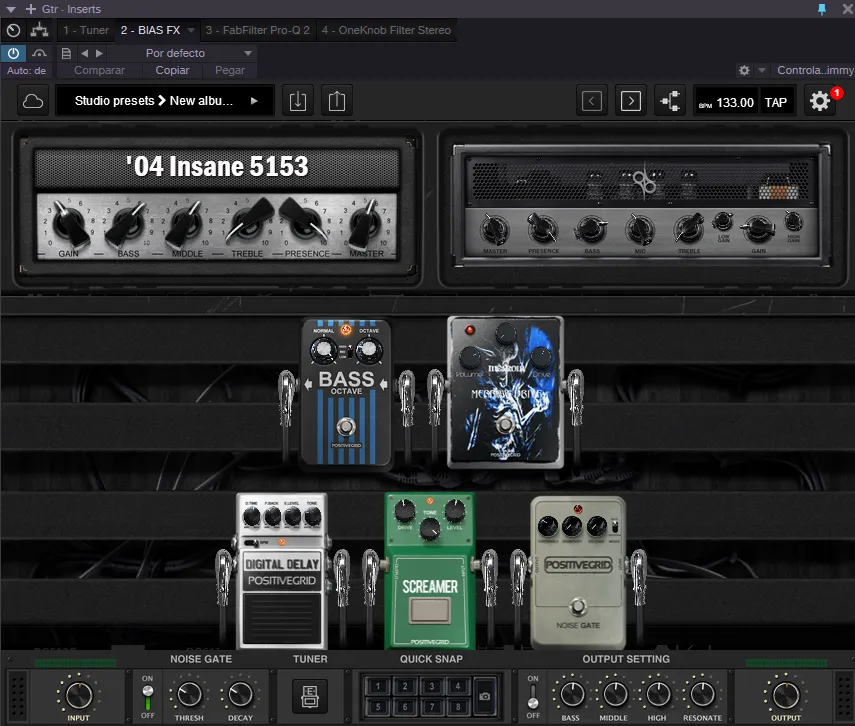This screenshot has height=726, width=855.
Task: Toggle the blue distortion pedal footswitch
Action: click(x=505, y=424)
